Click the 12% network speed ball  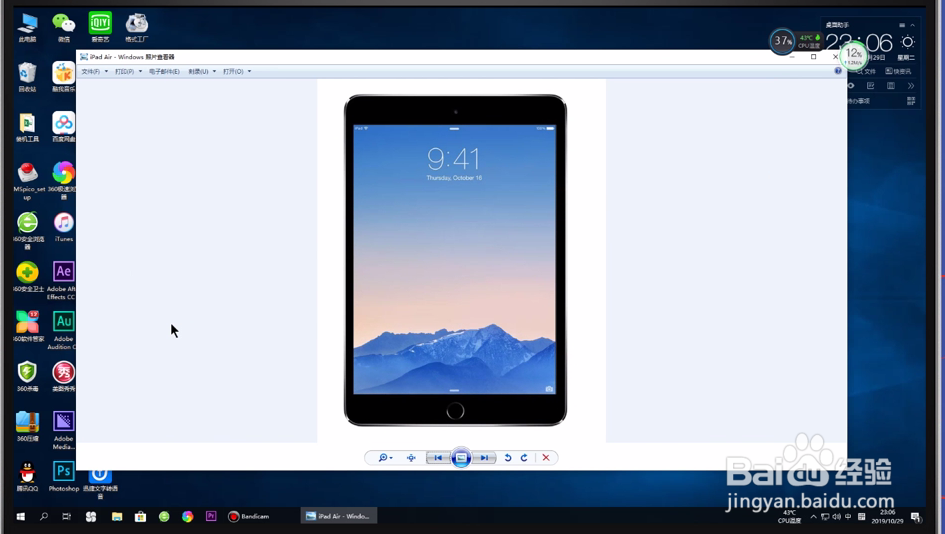(x=853, y=55)
